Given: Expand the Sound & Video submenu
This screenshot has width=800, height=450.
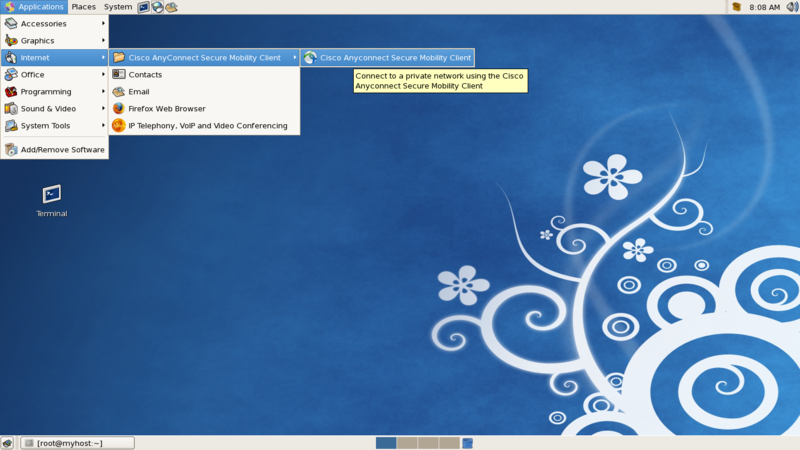Looking at the screenshot, I should [55, 109].
